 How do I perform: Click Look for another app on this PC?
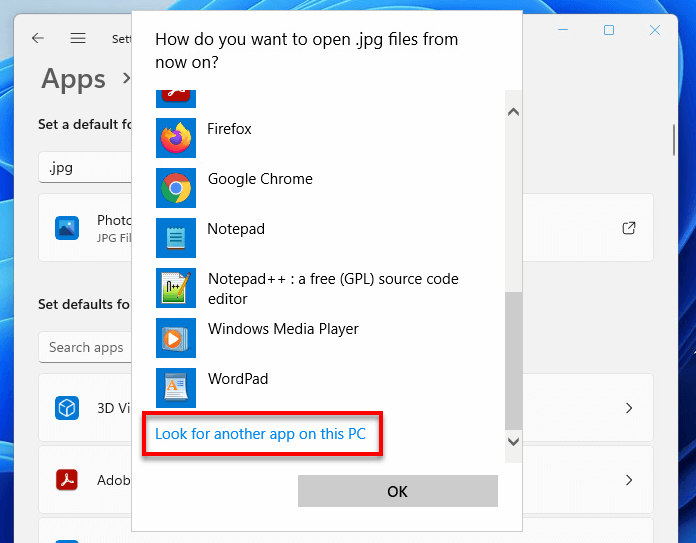pos(260,434)
